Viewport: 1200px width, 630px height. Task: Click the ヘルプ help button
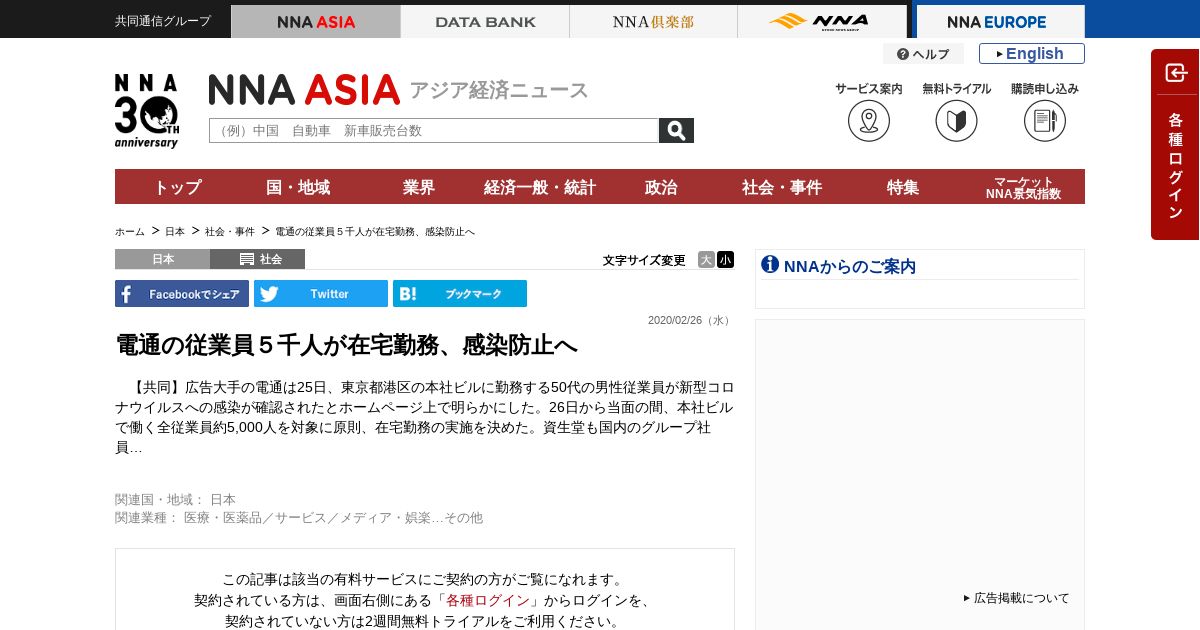[923, 54]
